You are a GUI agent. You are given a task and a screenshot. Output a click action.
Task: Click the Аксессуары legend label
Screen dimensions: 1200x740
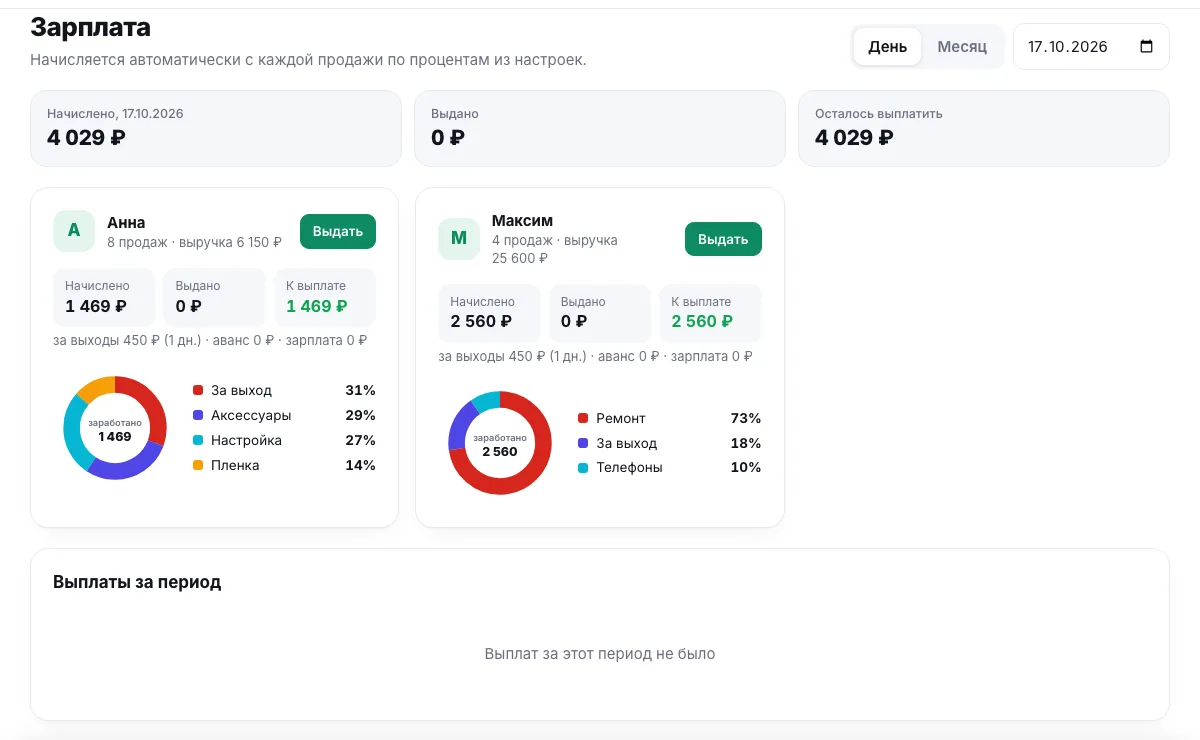(251, 415)
